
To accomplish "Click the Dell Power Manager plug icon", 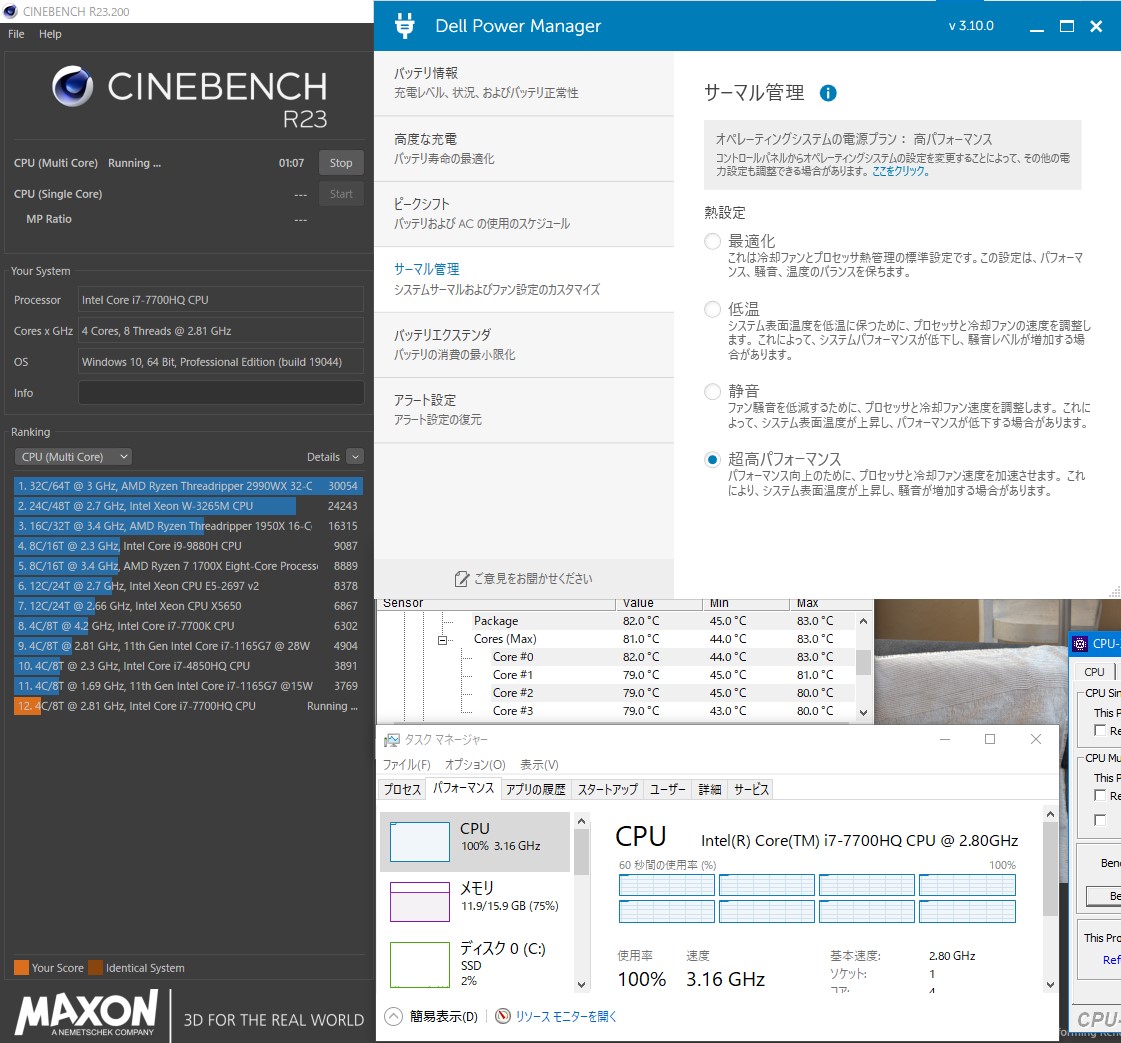I will coord(405,26).
